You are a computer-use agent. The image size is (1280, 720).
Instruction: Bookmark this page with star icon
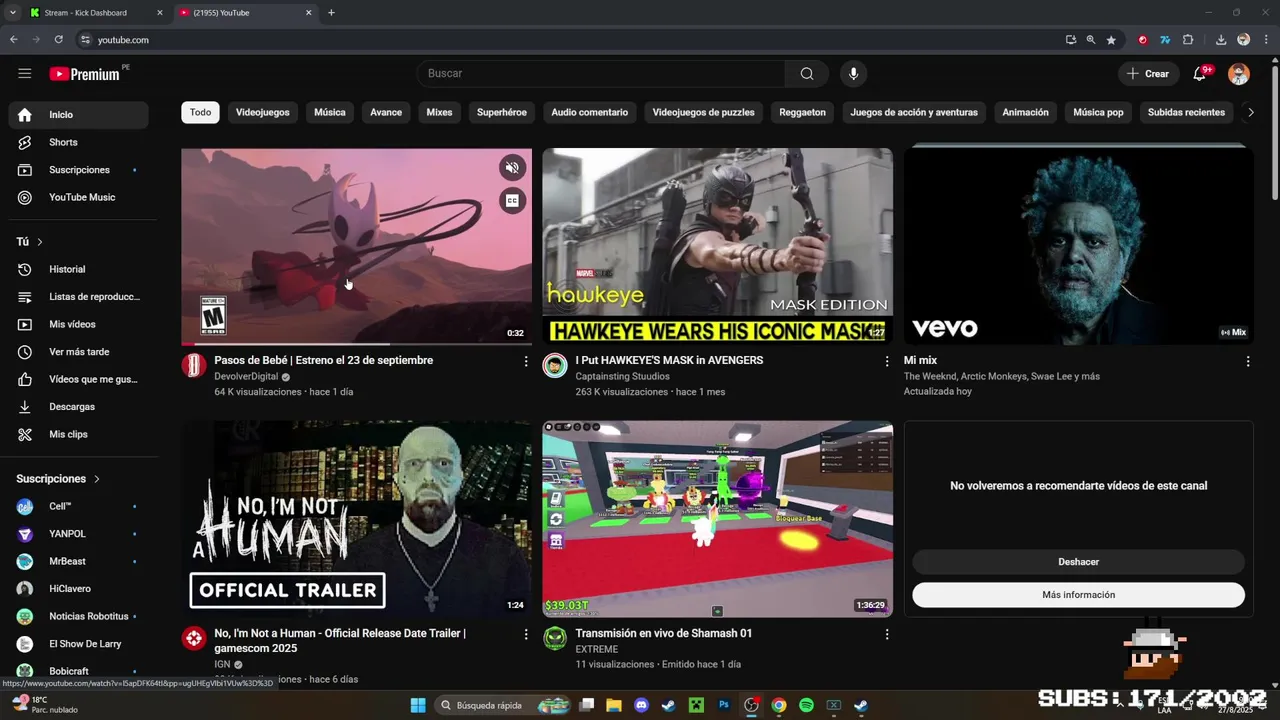coord(1111,40)
